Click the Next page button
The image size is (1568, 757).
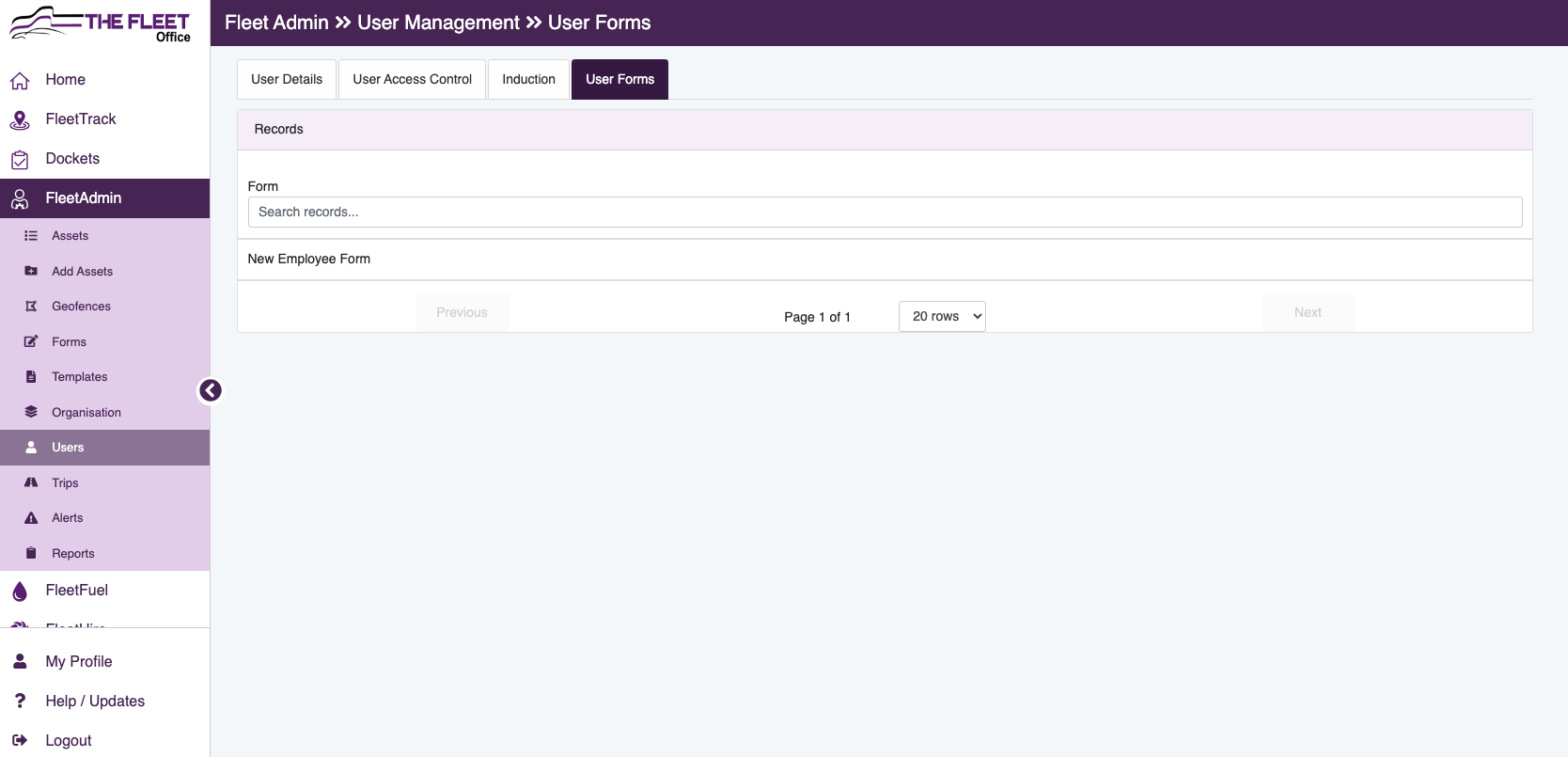(1308, 312)
